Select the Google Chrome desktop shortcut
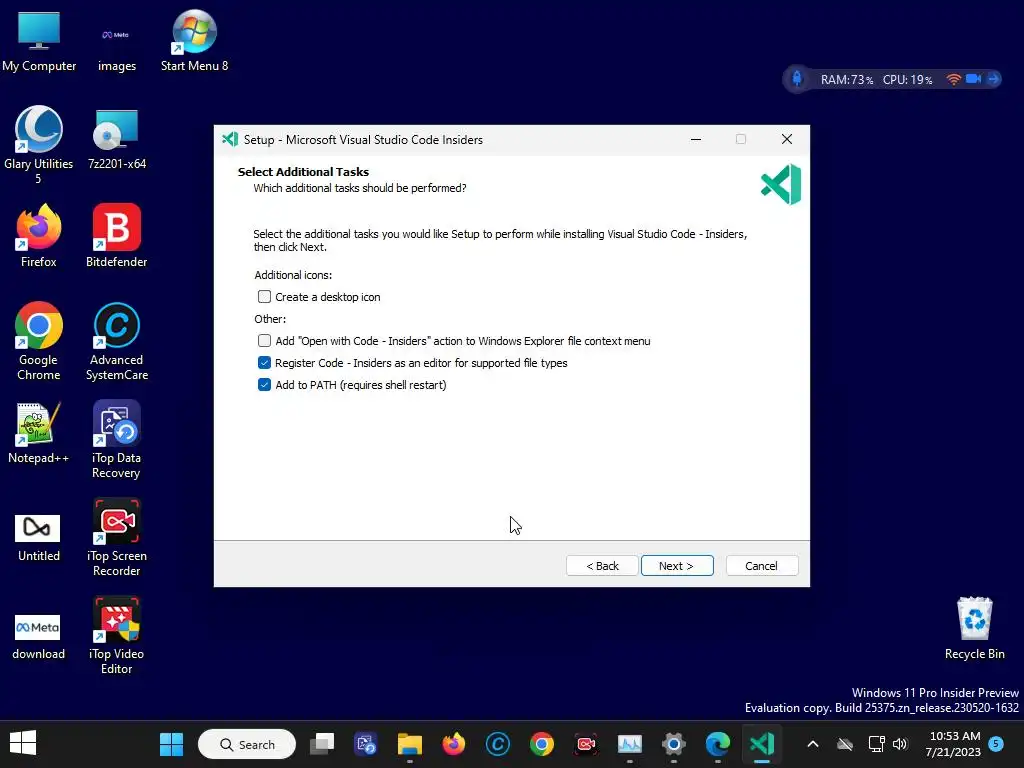This screenshot has height=768, width=1024. point(39,341)
